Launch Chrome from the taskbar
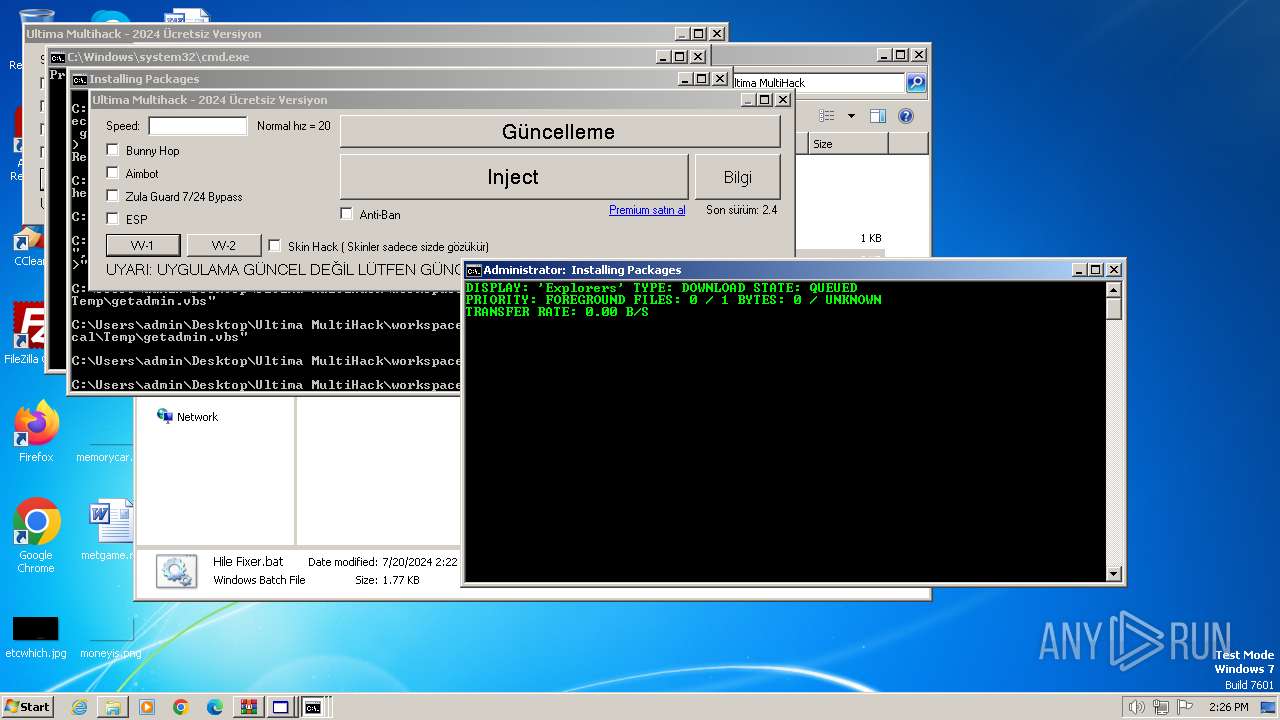 [x=181, y=707]
